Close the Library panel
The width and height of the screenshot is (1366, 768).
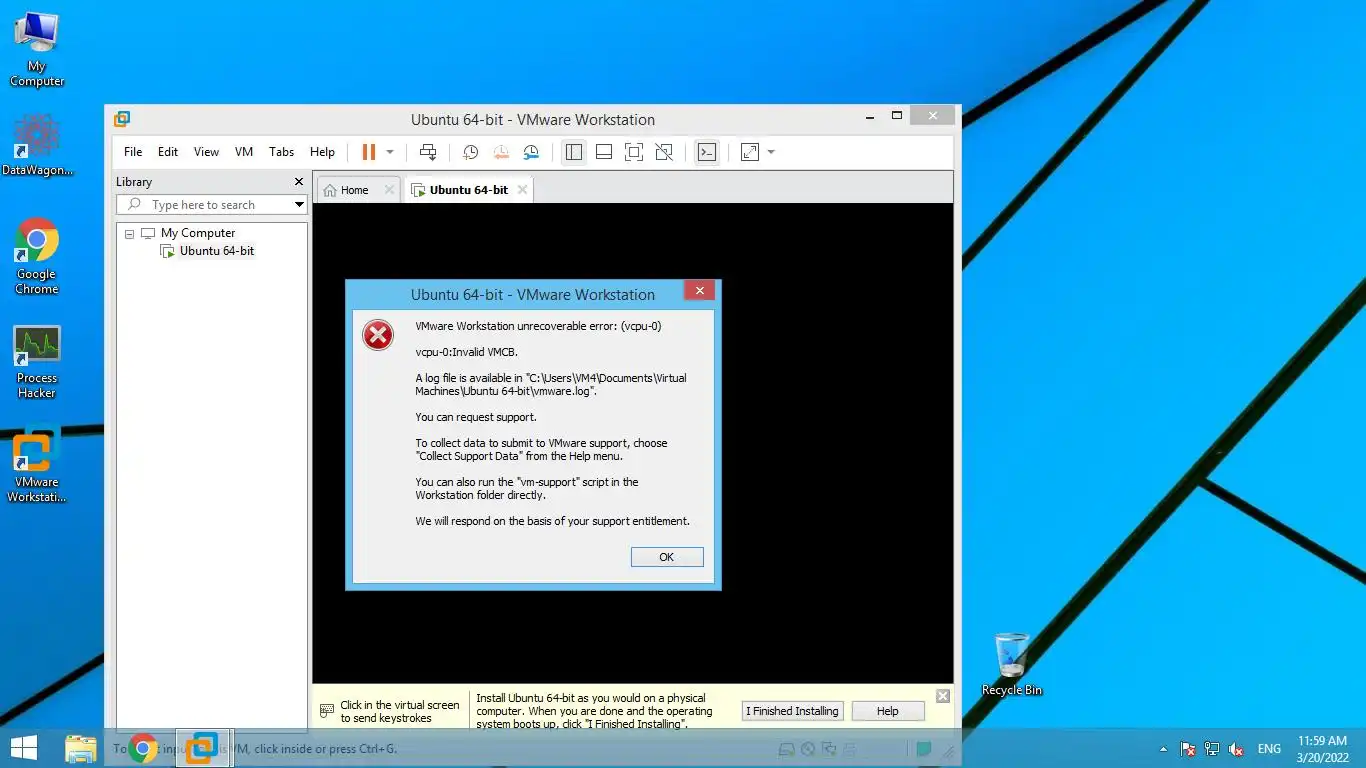click(x=298, y=182)
